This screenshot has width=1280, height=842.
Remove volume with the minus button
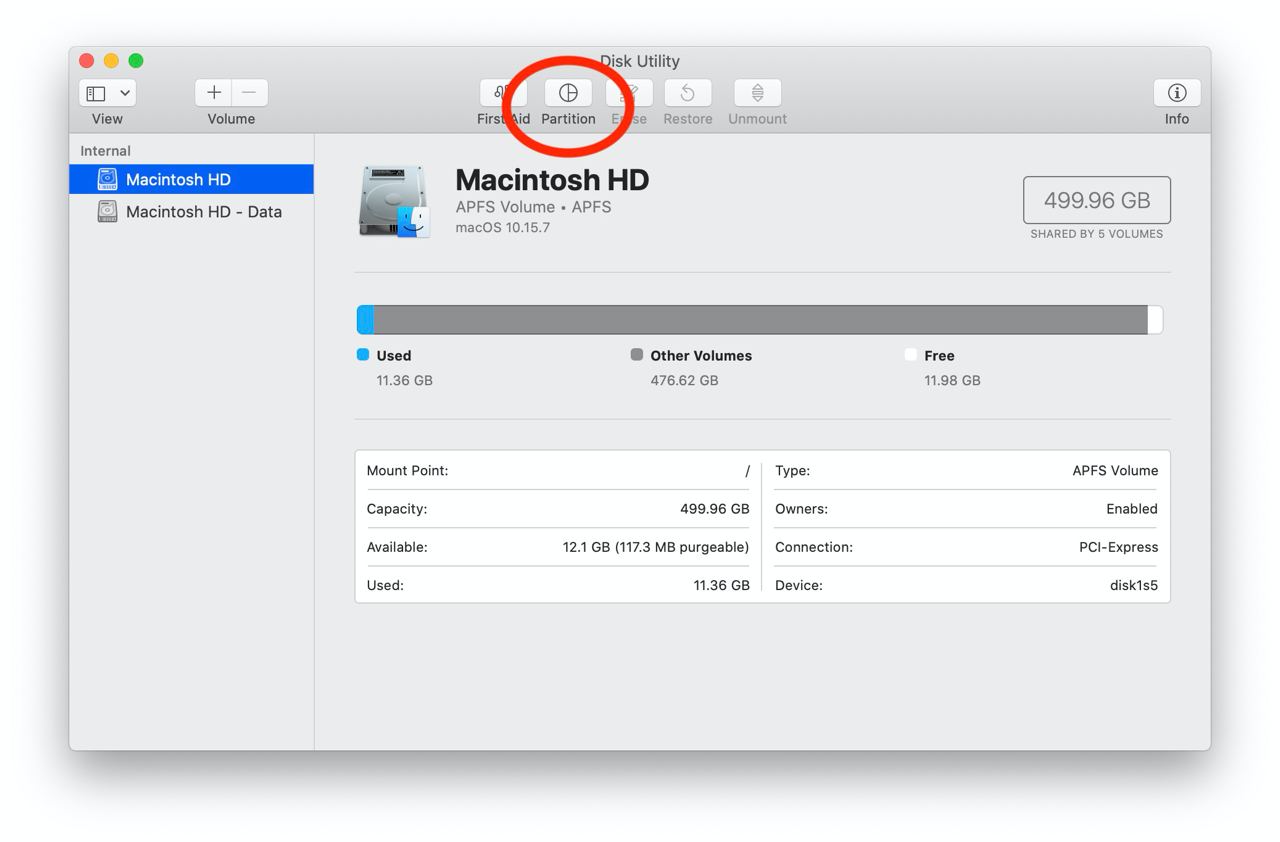pyautogui.click(x=250, y=93)
